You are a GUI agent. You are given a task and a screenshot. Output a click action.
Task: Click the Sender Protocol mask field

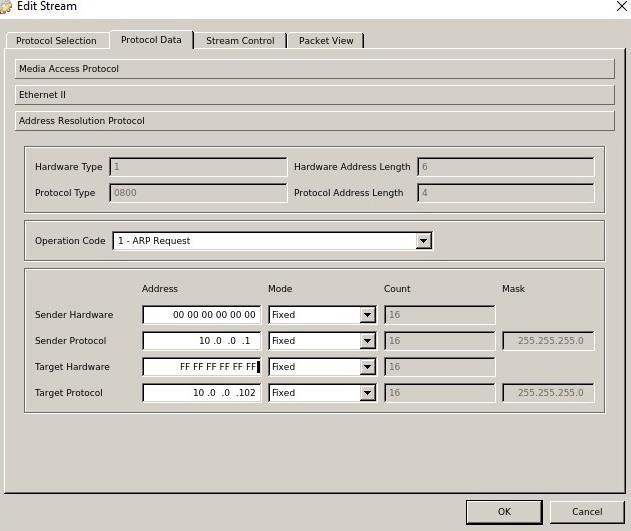tap(549, 341)
